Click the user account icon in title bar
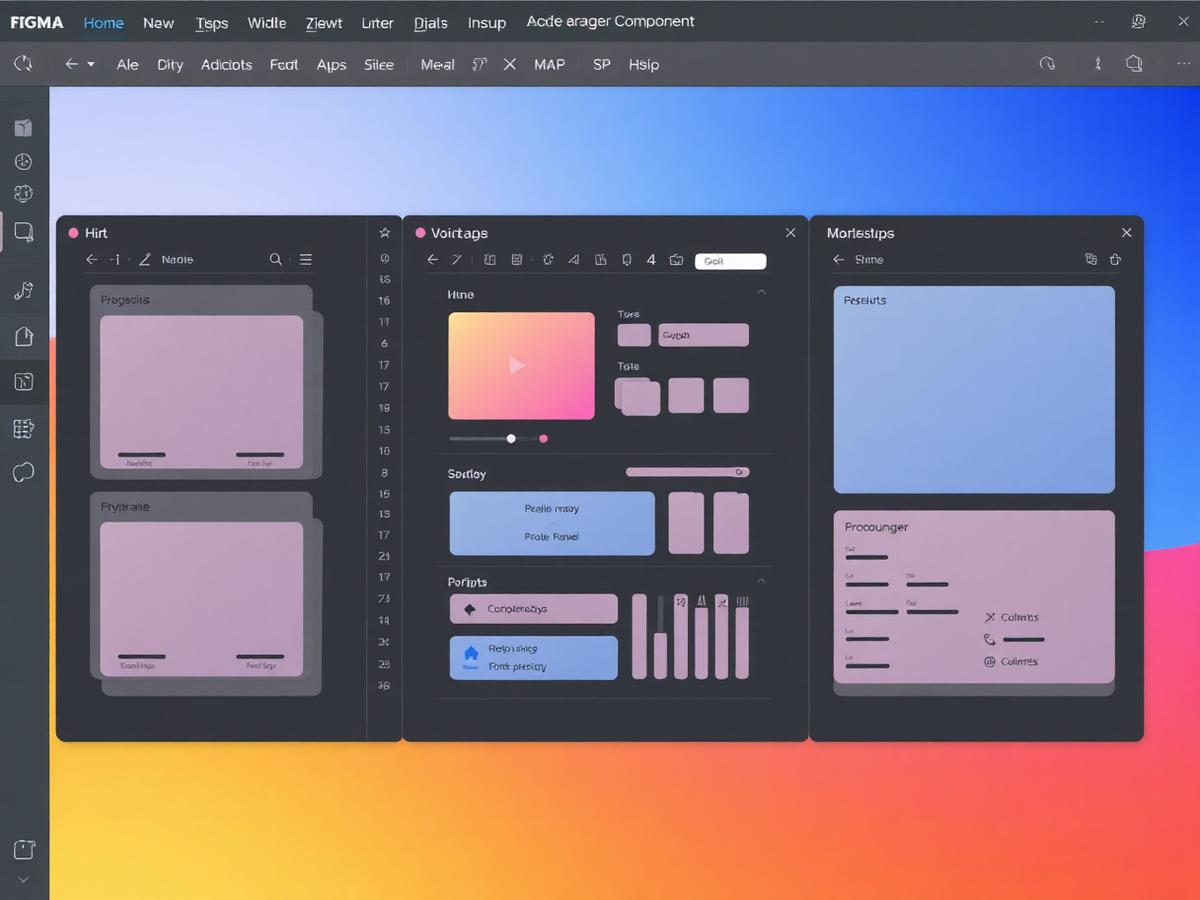Viewport: 1200px width, 900px height. [x=1138, y=21]
